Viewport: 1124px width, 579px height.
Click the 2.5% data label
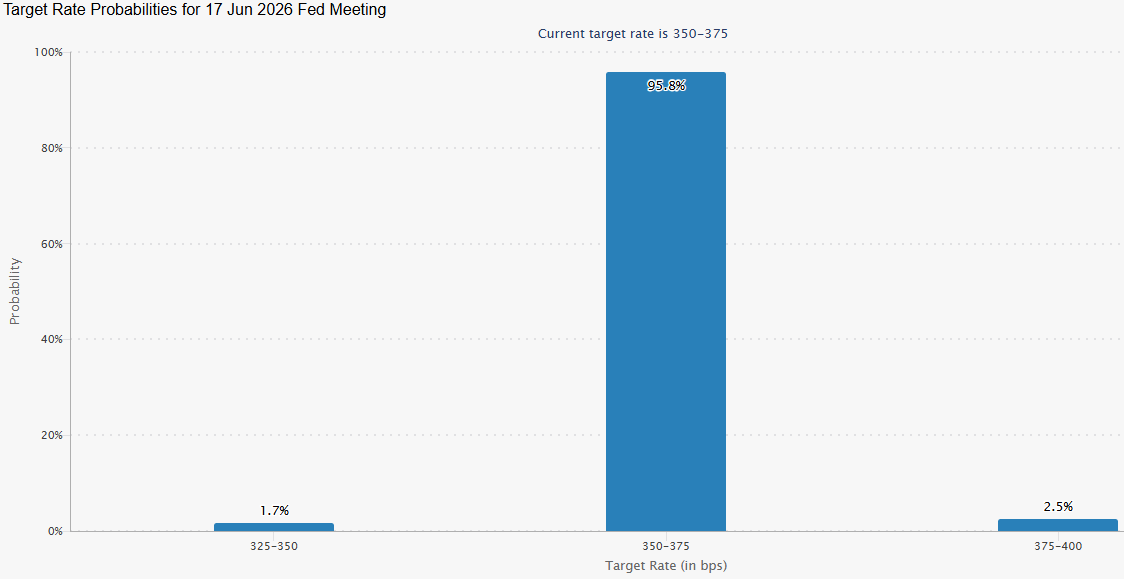coord(1058,507)
